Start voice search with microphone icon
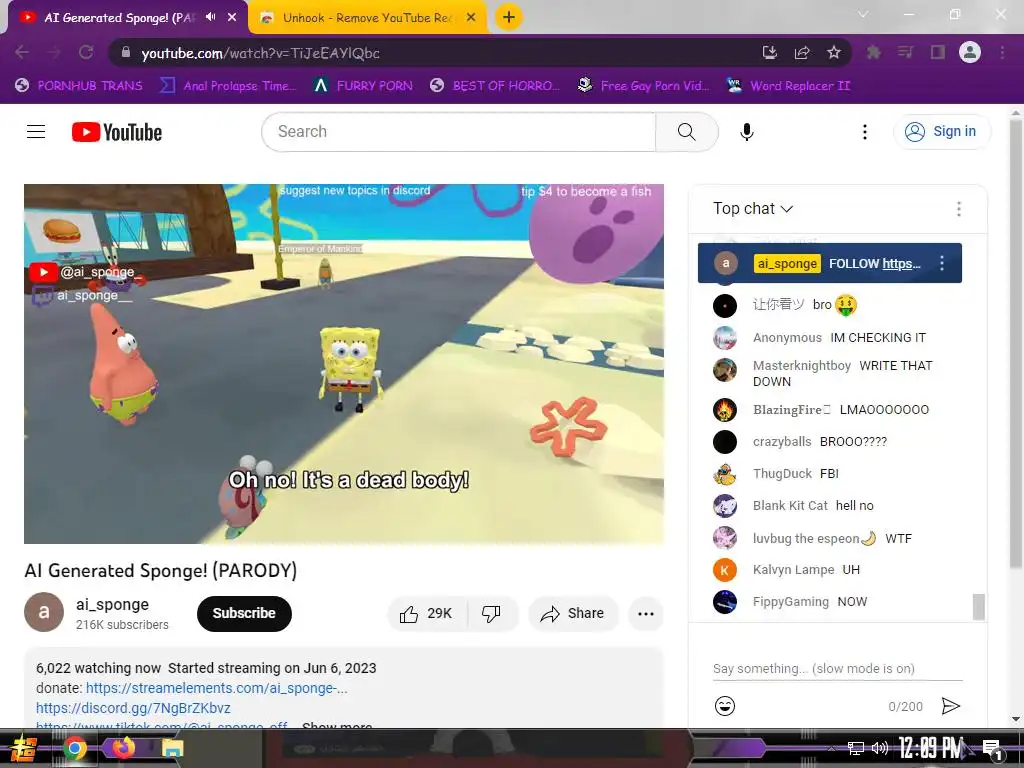This screenshot has height=768, width=1024. pos(747,132)
